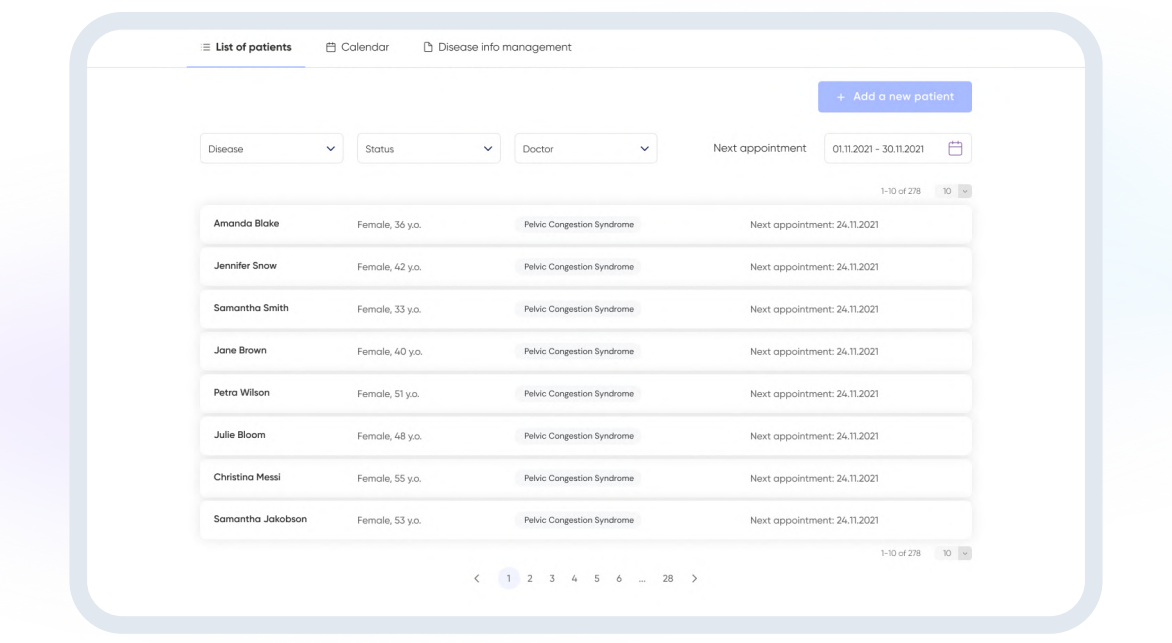
Task: Expand the Status filter dropdown
Action: [x=428, y=149]
